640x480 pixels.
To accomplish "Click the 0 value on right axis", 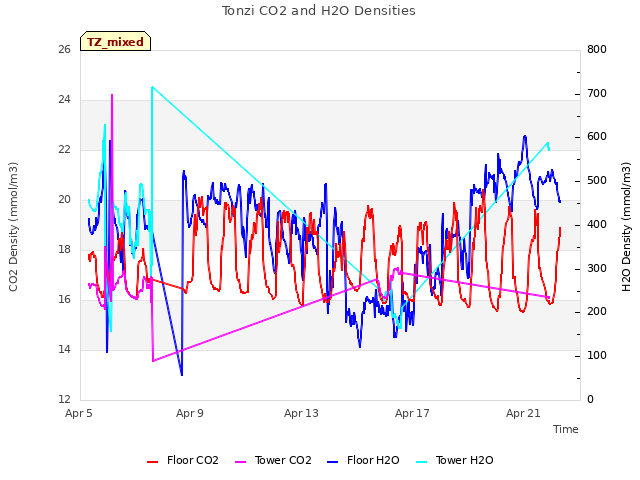I will (591, 400).
